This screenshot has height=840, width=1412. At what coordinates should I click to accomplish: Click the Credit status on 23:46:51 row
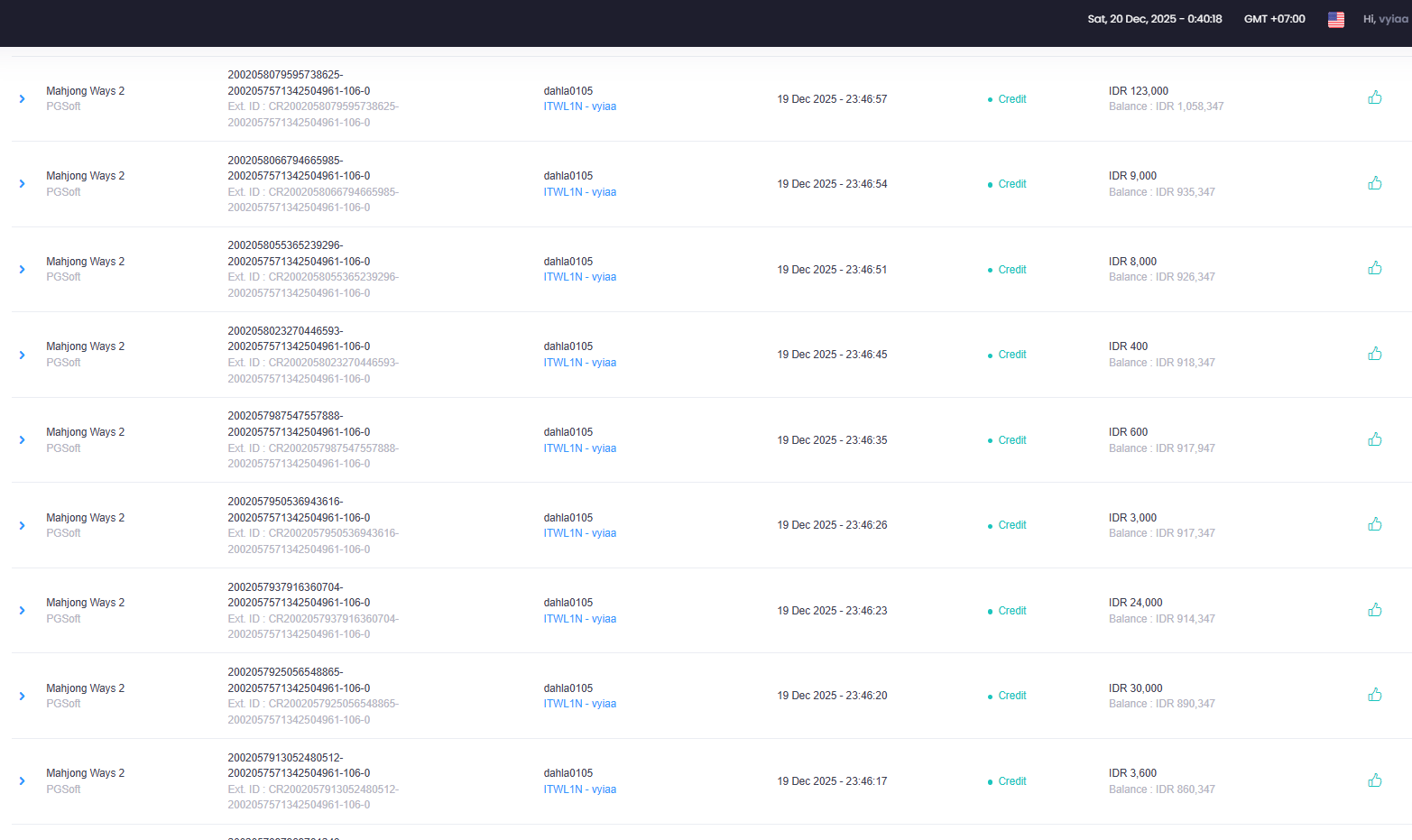click(1011, 270)
